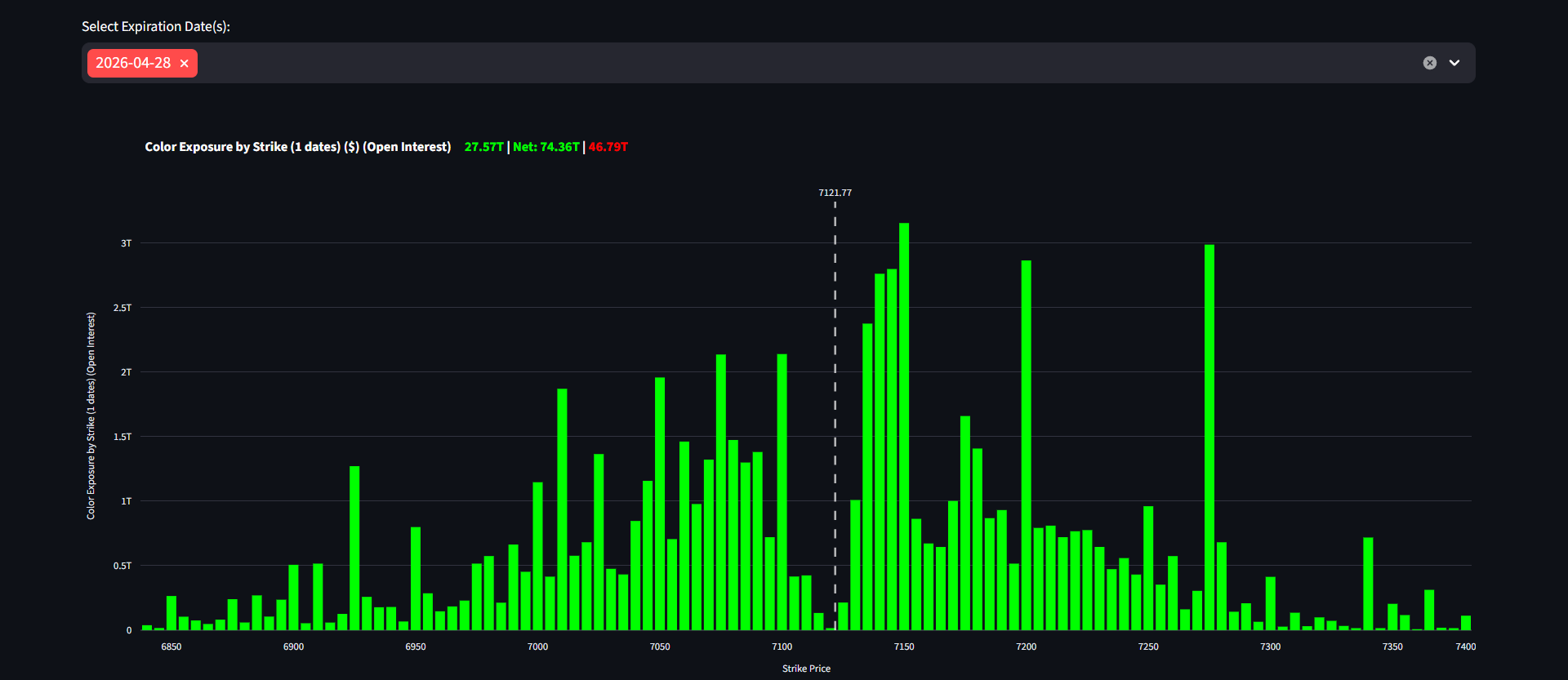Viewport: 1568px width, 680px height.
Task: Click the dashed spot price vertical line
Action: pyautogui.click(x=835, y=408)
